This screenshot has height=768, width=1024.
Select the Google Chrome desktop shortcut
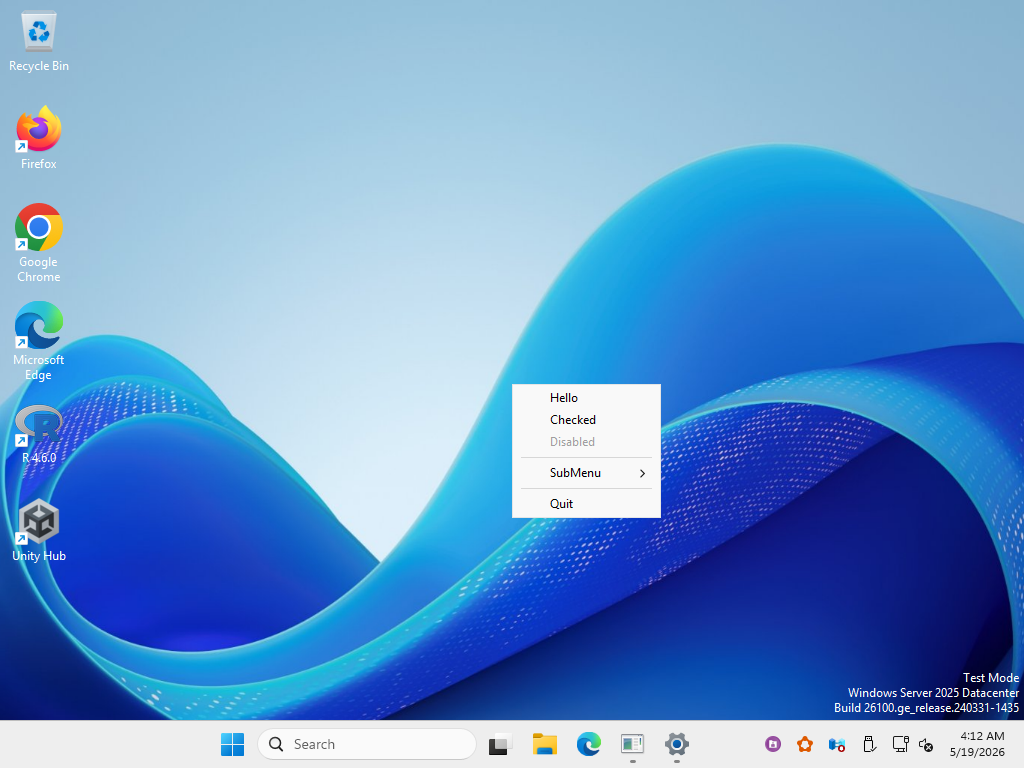39,243
